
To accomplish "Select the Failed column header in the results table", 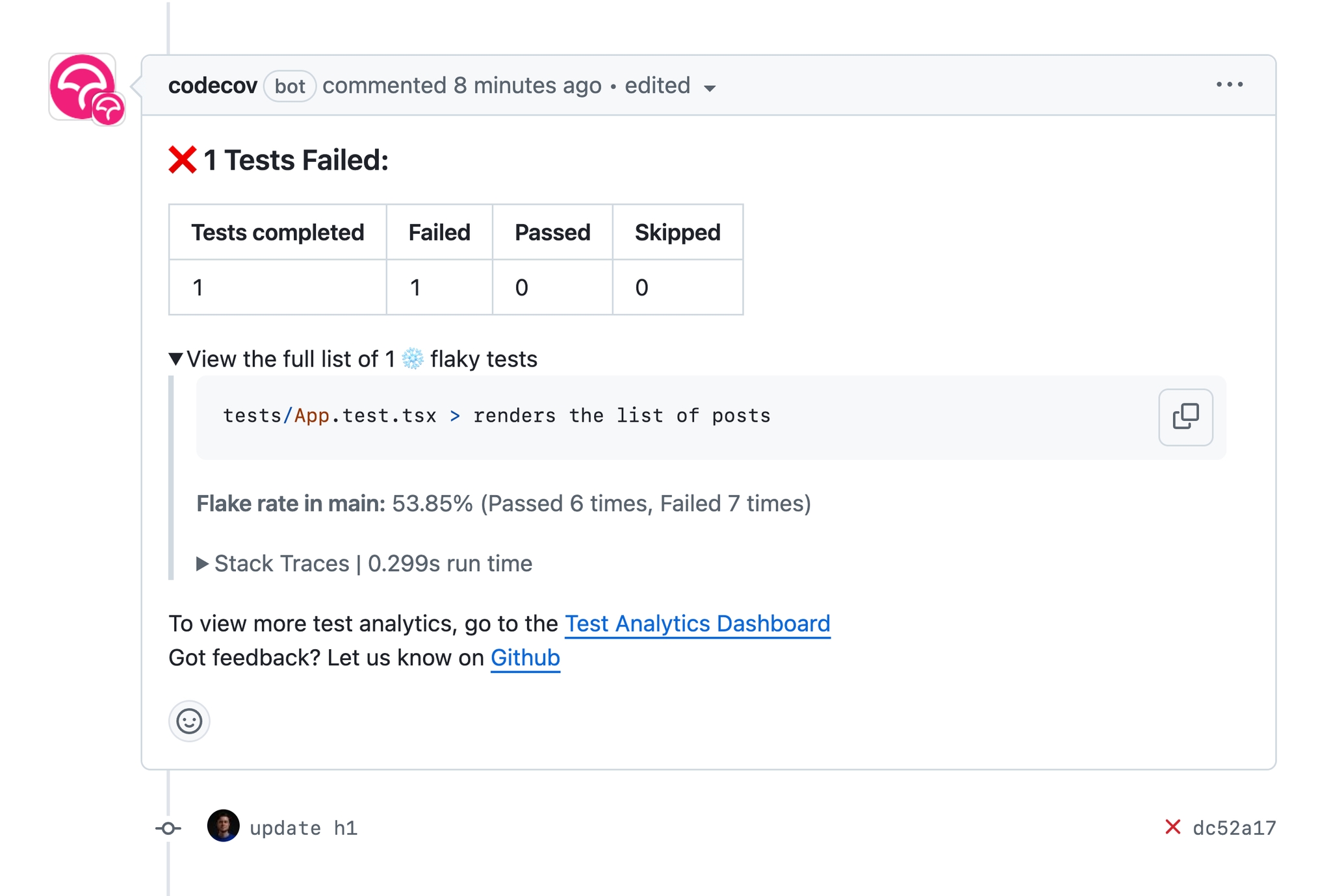I will 439,232.
